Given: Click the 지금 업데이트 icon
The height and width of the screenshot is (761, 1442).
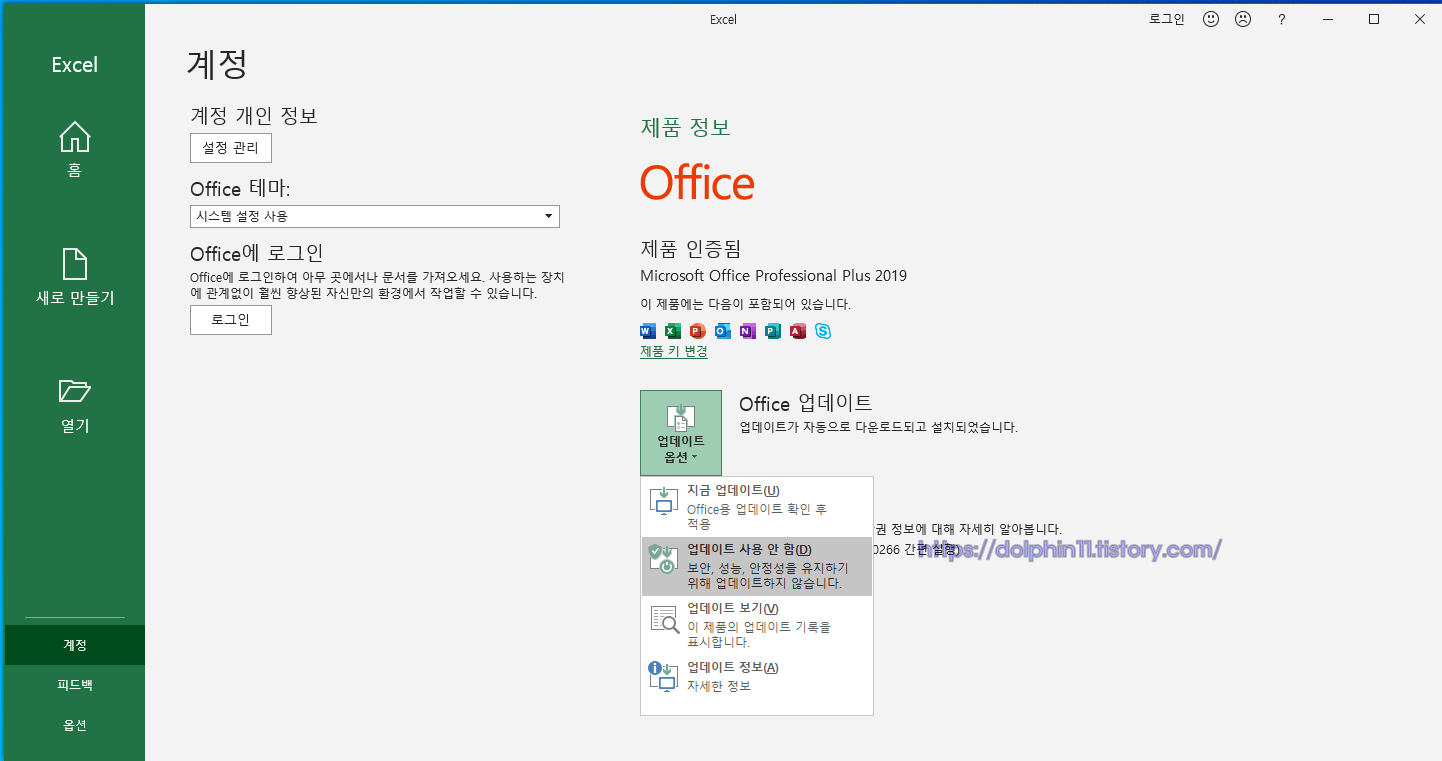Looking at the screenshot, I should (x=664, y=501).
